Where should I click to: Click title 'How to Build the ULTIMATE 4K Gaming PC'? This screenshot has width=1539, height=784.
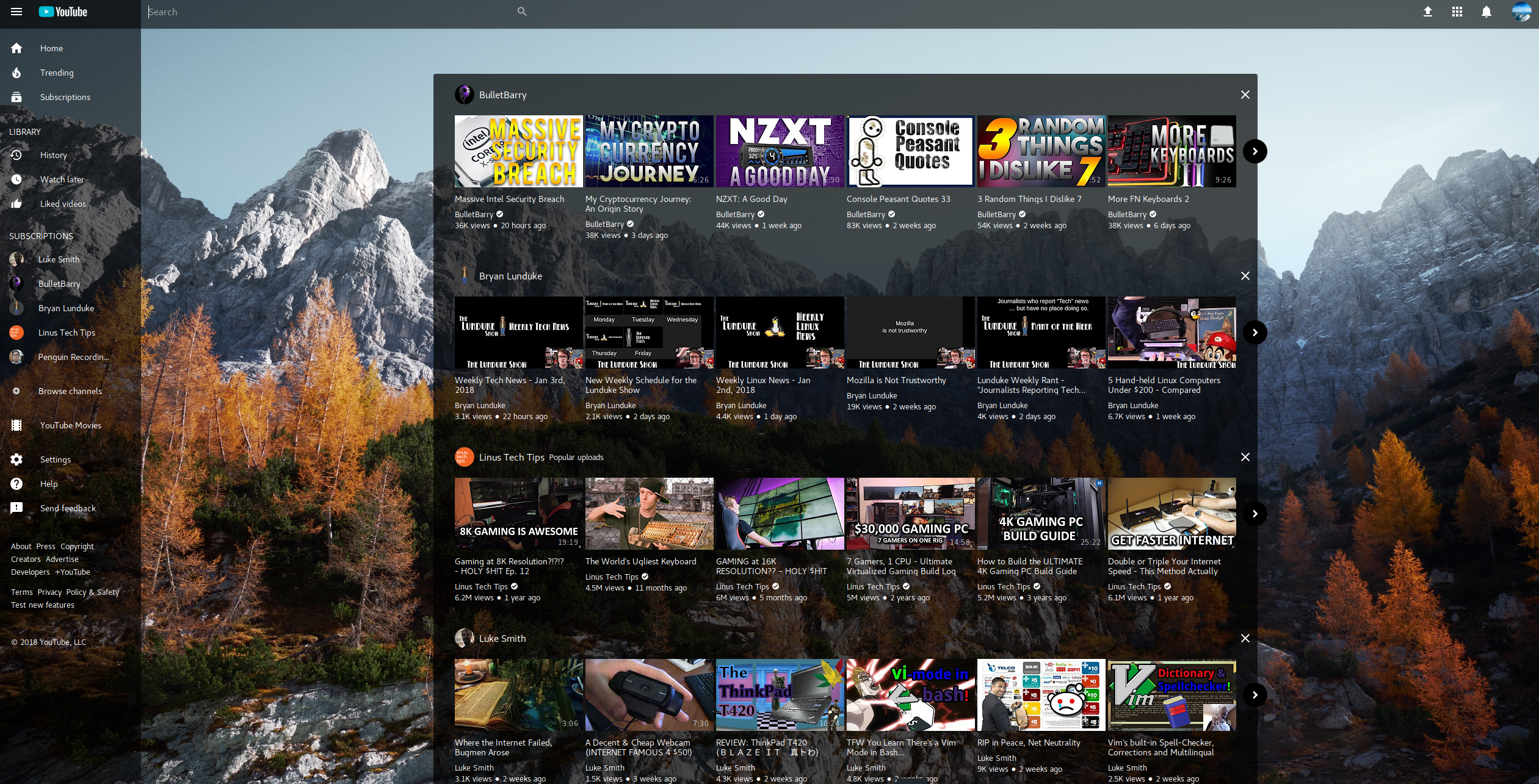(x=1030, y=566)
